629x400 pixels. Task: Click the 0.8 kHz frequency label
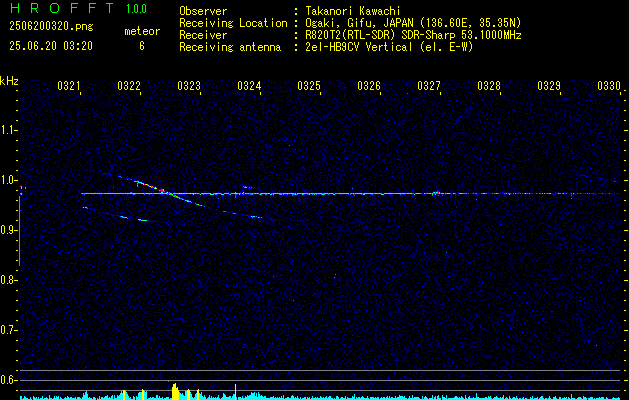pos(8,280)
